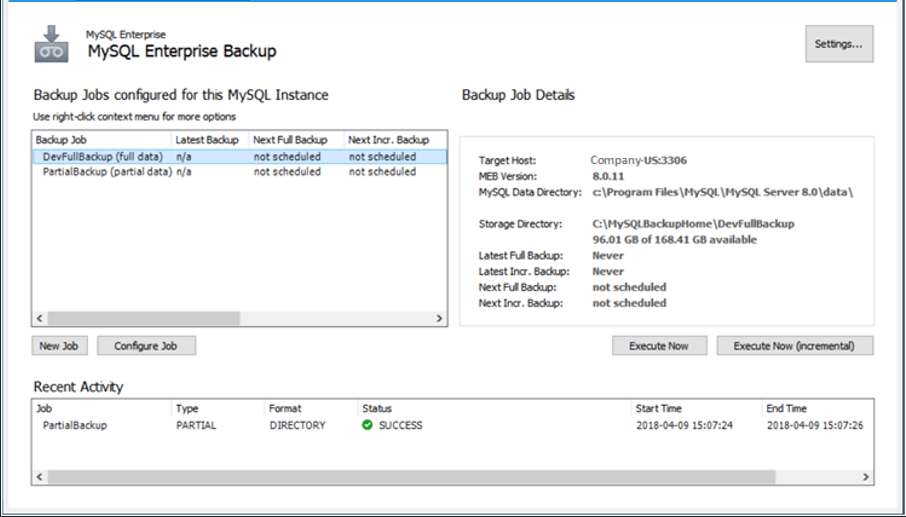Viewport: 906px width, 517px height.
Task: Click n/a Latest Backup cell for PartialBackup
Action: click(x=184, y=172)
